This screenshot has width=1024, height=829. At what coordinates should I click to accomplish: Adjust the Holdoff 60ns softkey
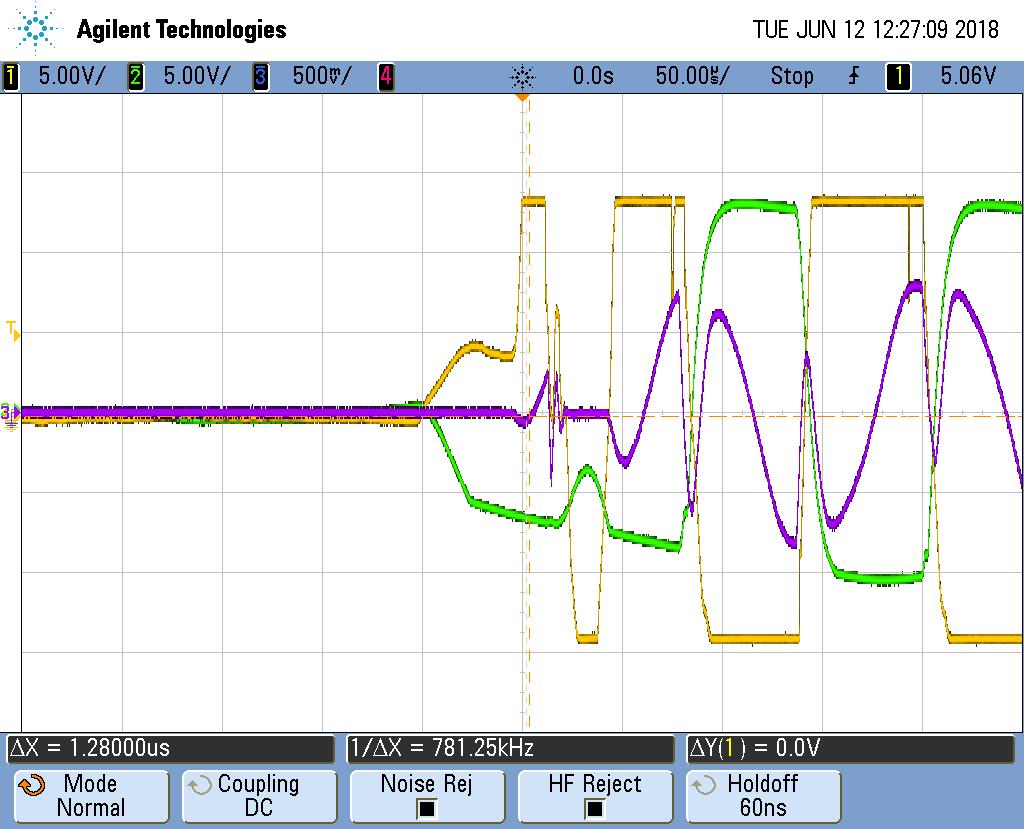(x=763, y=796)
